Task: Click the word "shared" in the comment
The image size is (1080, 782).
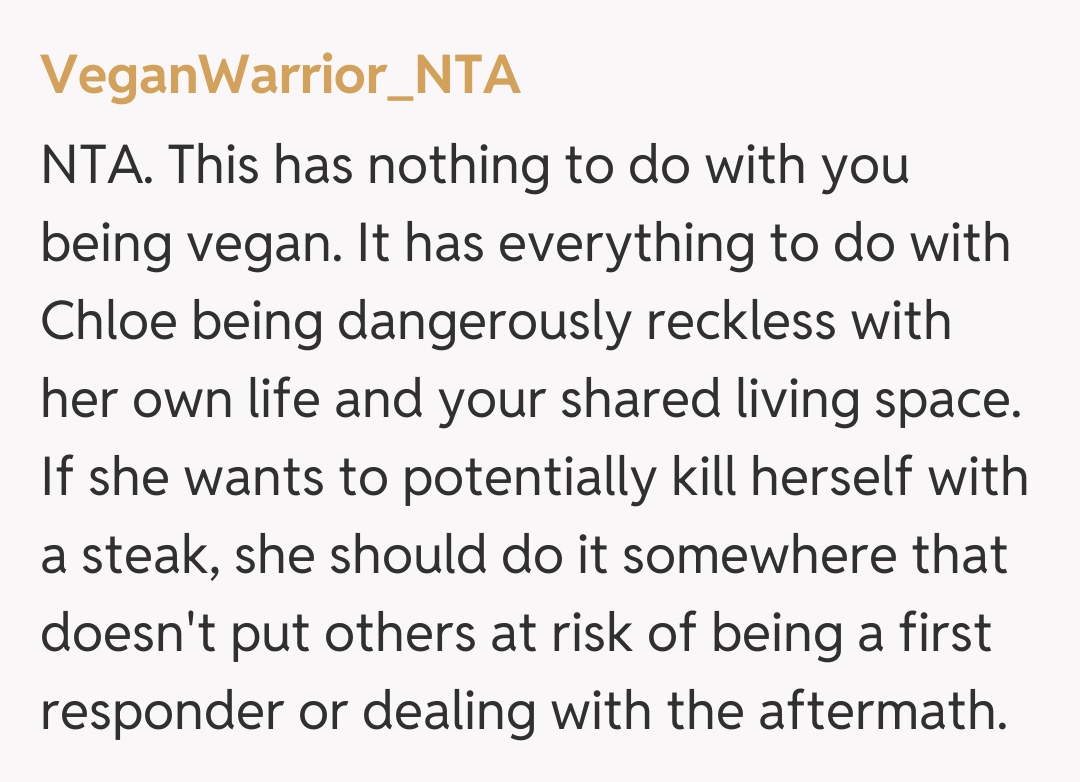Action: point(639,400)
